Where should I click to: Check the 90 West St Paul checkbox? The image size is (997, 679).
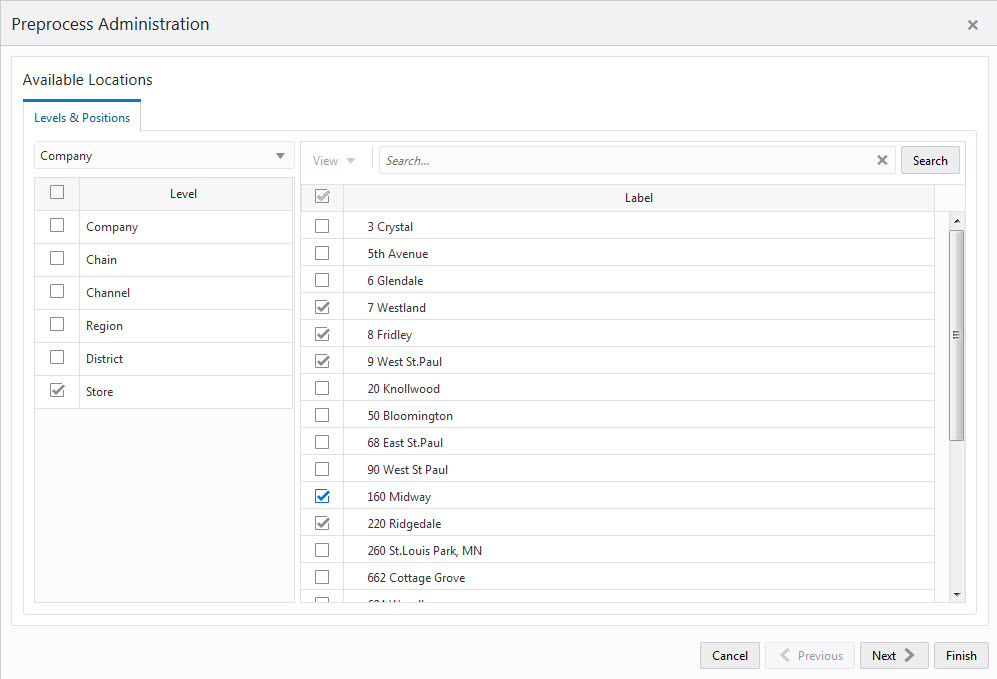pos(322,469)
